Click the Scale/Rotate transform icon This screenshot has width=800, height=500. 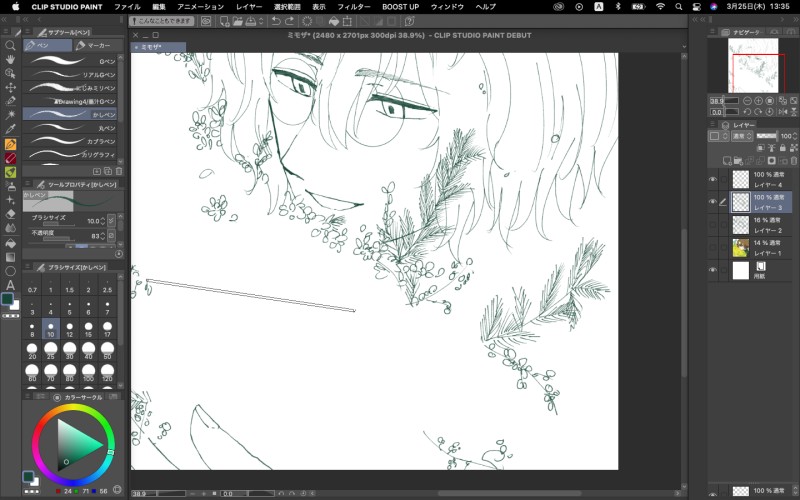(347, 21)
